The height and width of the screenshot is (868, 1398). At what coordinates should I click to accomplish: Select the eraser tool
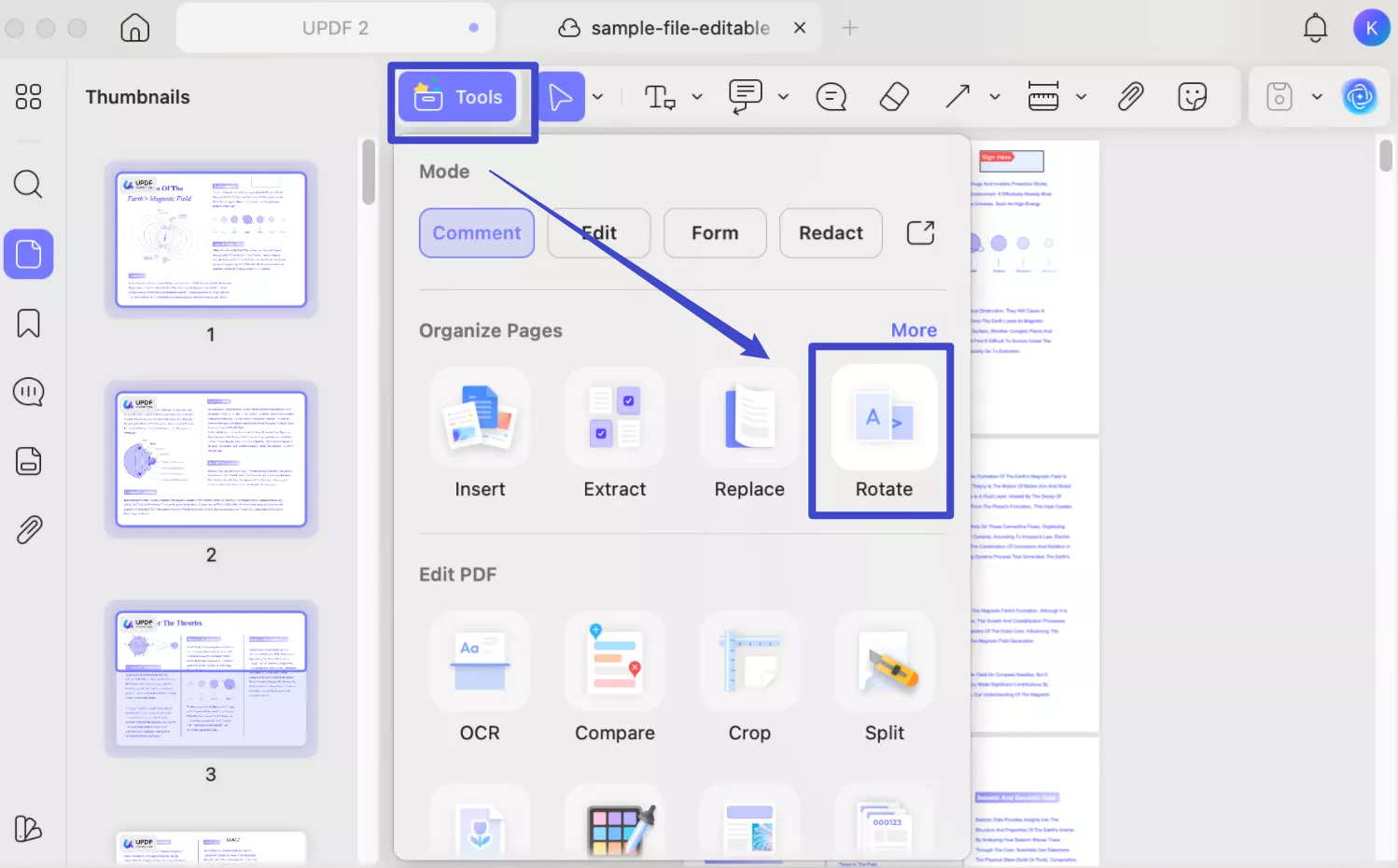pyautogui.click(x=894, y=96)
